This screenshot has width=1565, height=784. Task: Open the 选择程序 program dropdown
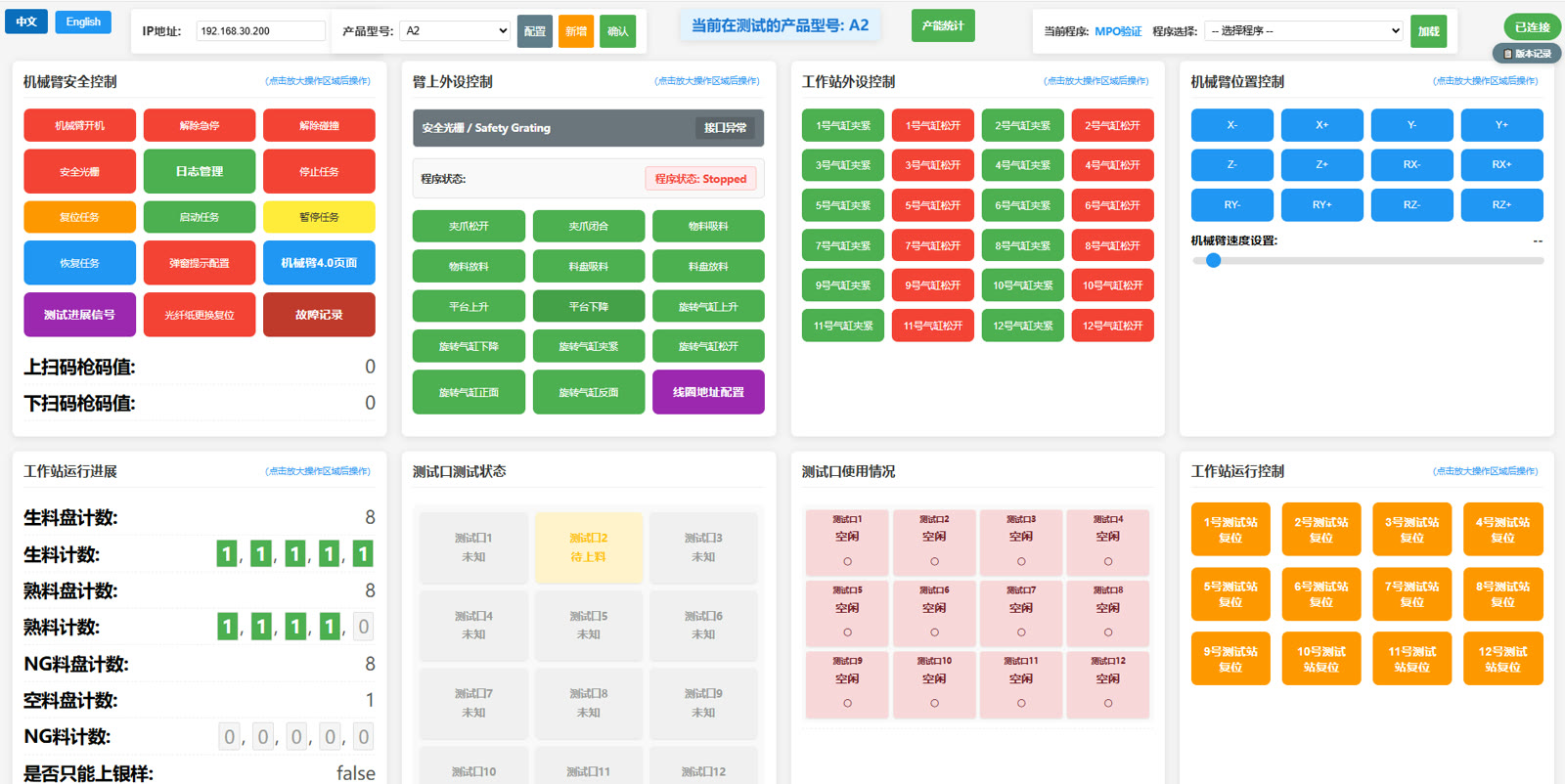point(1304,31)
